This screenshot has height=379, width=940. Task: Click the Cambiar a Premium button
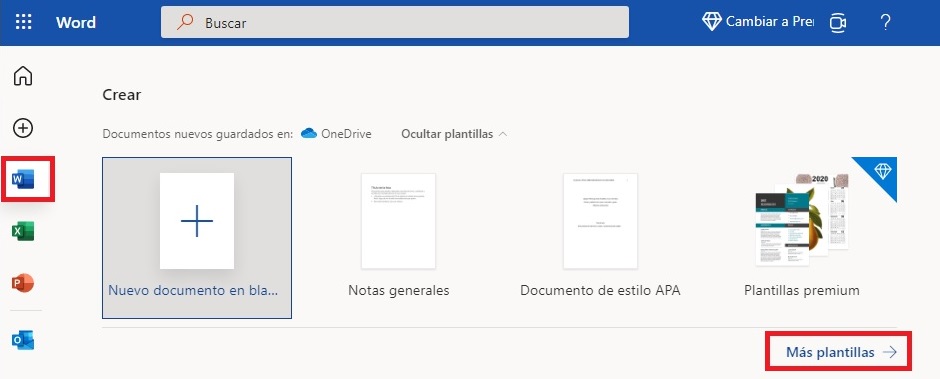pyautogui.click(x=758, y=22)
